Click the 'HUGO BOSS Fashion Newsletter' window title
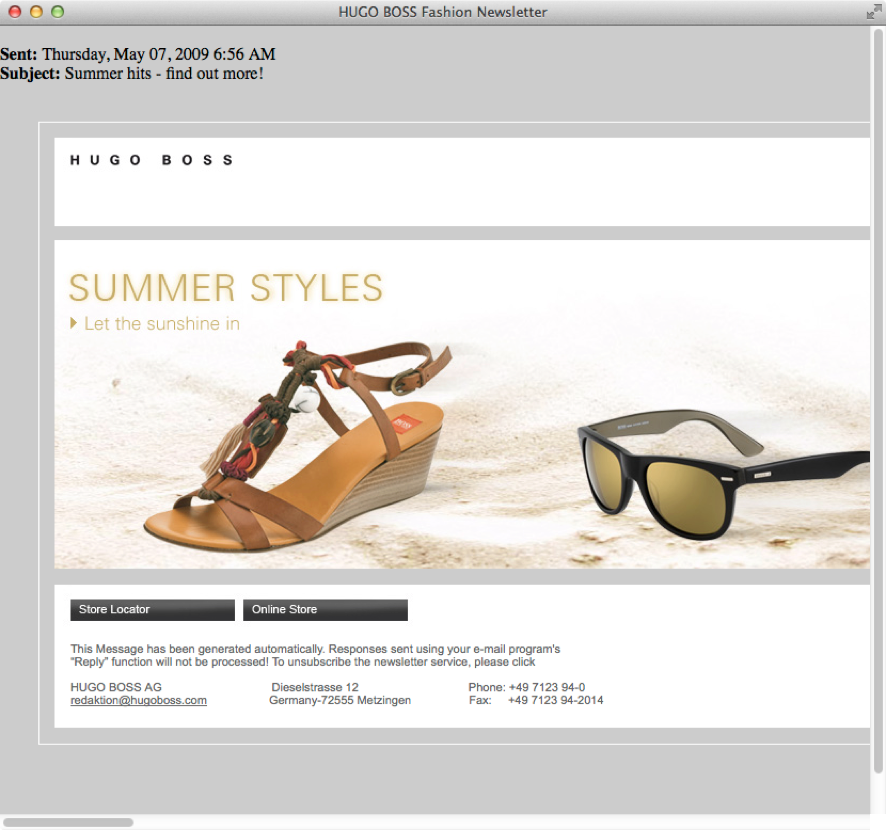The height and width of the screenshot is (830, 886). point(443,12)
